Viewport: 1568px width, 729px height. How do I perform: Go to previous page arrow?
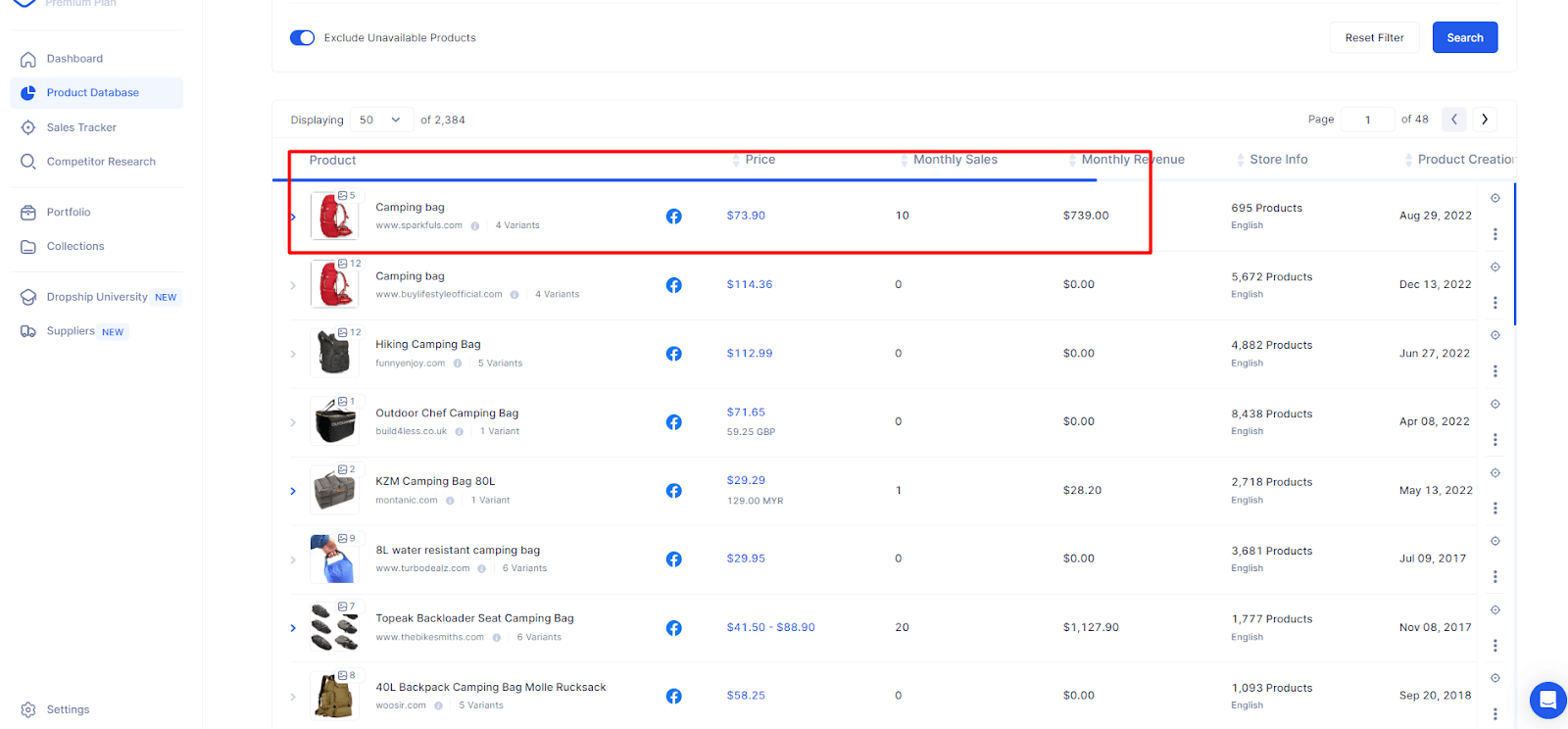pyautogui.click(x=1454, y=120)
